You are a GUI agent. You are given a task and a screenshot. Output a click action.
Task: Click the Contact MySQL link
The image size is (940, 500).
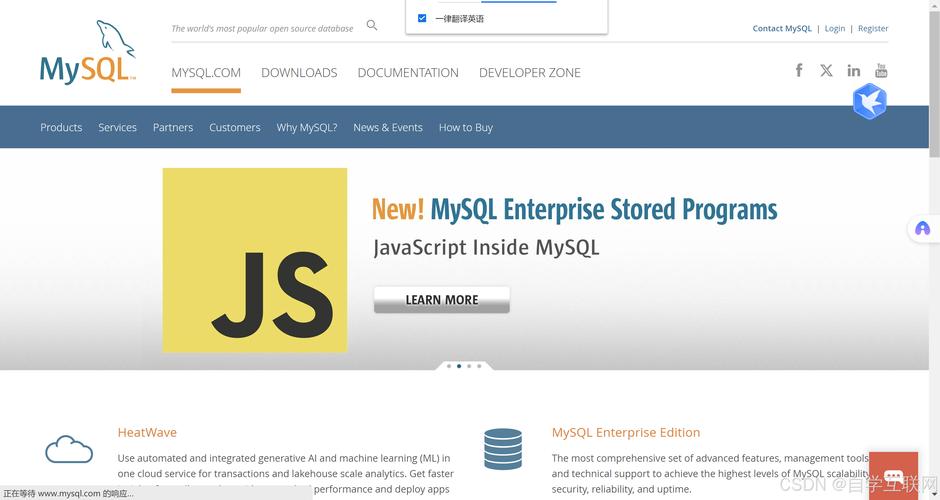tap(782, 28)
